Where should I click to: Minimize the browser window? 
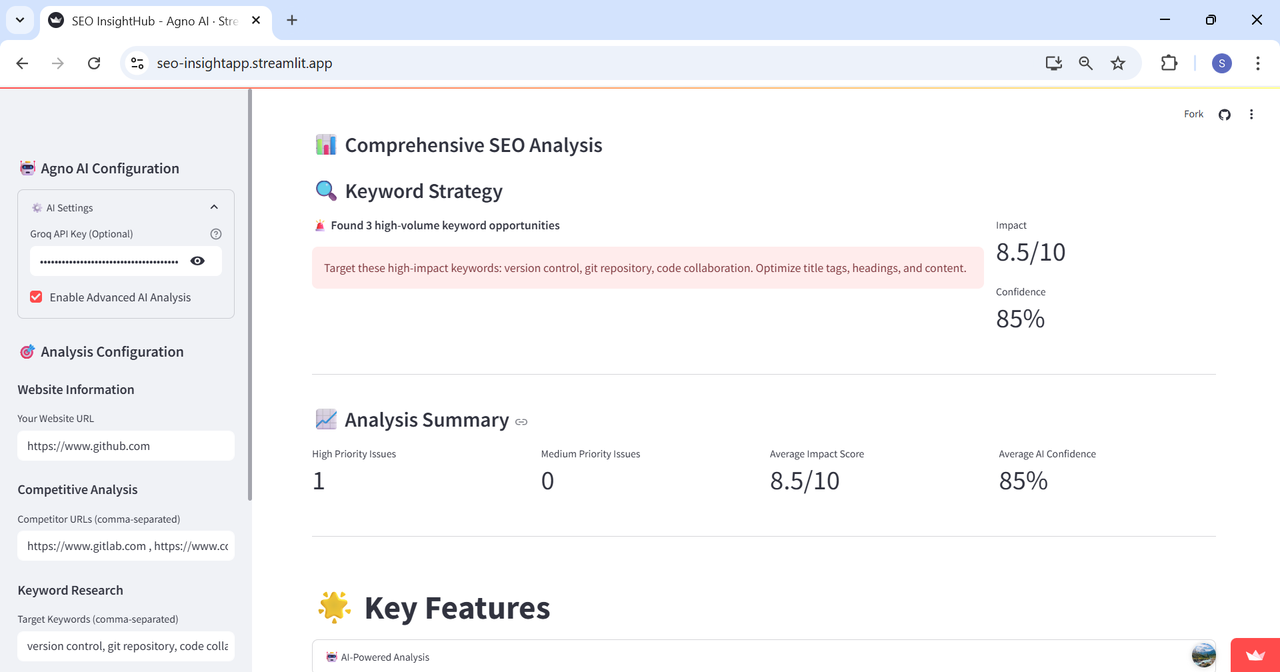[x=1165, y=20]
